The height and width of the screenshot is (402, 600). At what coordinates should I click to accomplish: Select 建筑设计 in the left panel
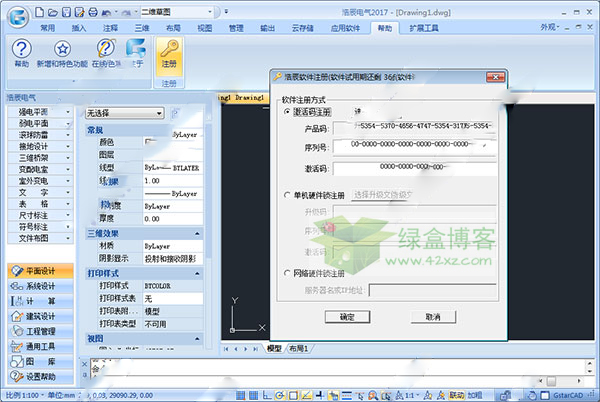[x=40, y=316]
